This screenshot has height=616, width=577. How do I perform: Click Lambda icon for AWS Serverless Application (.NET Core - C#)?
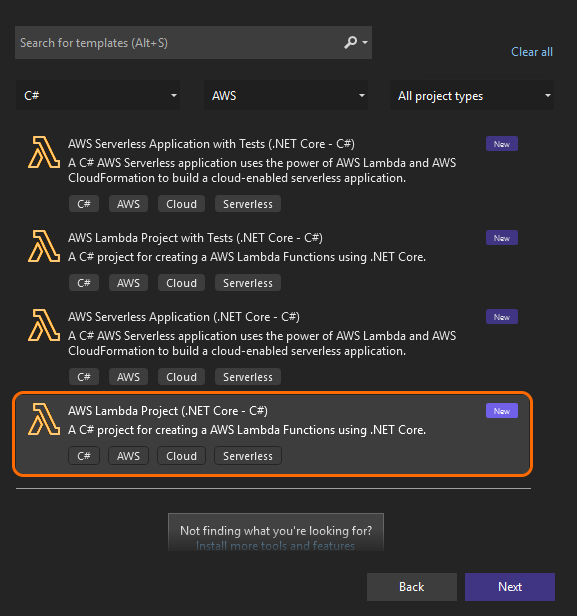[44, 325]
